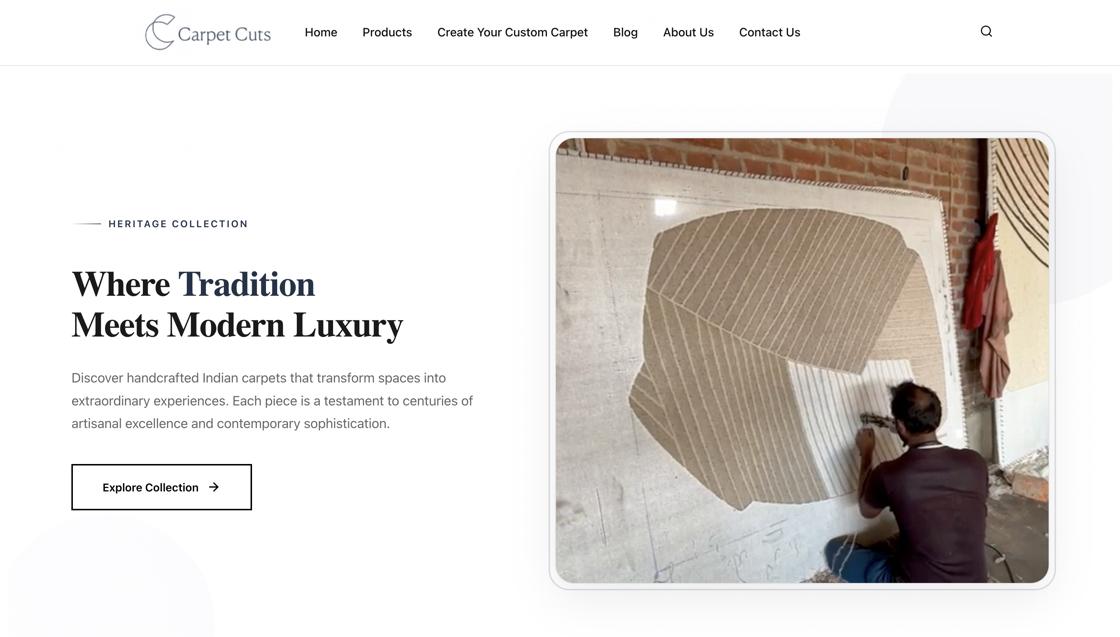Viewport: 1120px width, 637px height.
Task: Click the crescent C logo emblem
Action: tap(160, 32)
